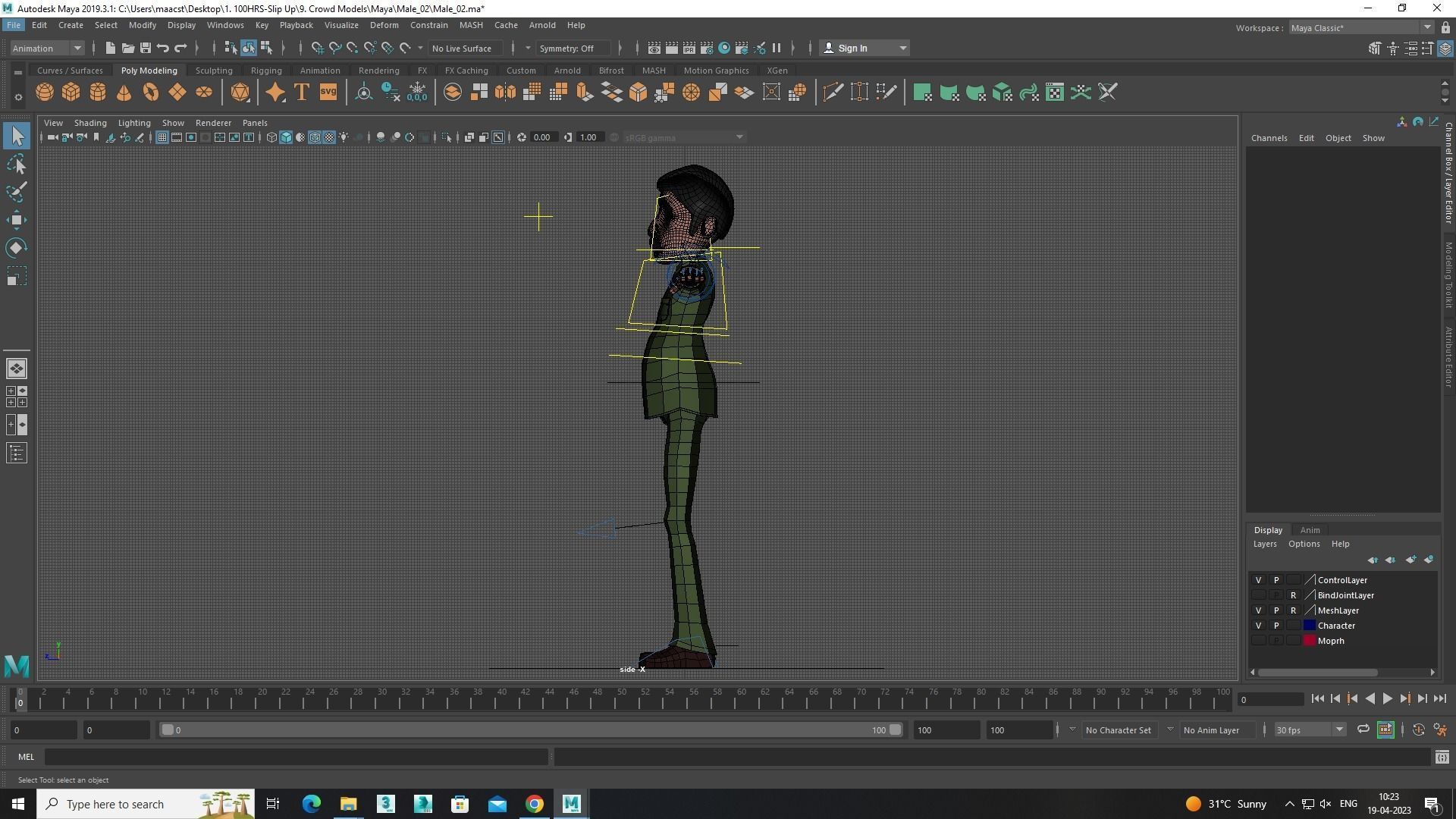Click Layers menu in layer editor

[1264, 544]
